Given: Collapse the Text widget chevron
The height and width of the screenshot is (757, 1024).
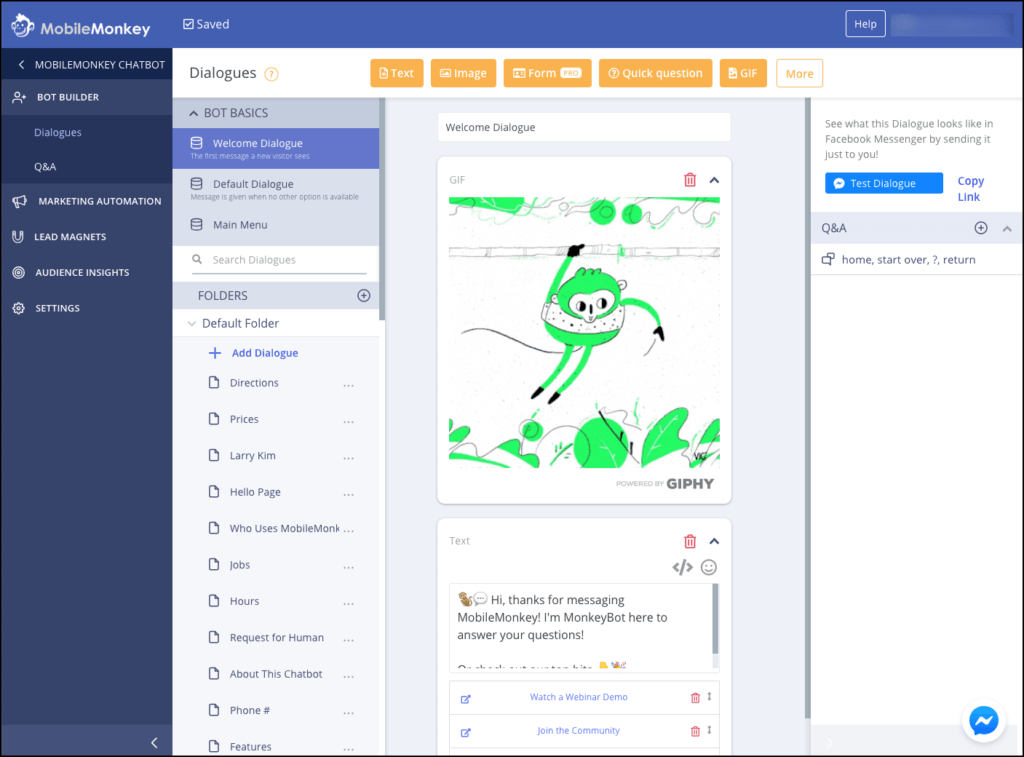Looking at the screenshot, I should 714,541.
